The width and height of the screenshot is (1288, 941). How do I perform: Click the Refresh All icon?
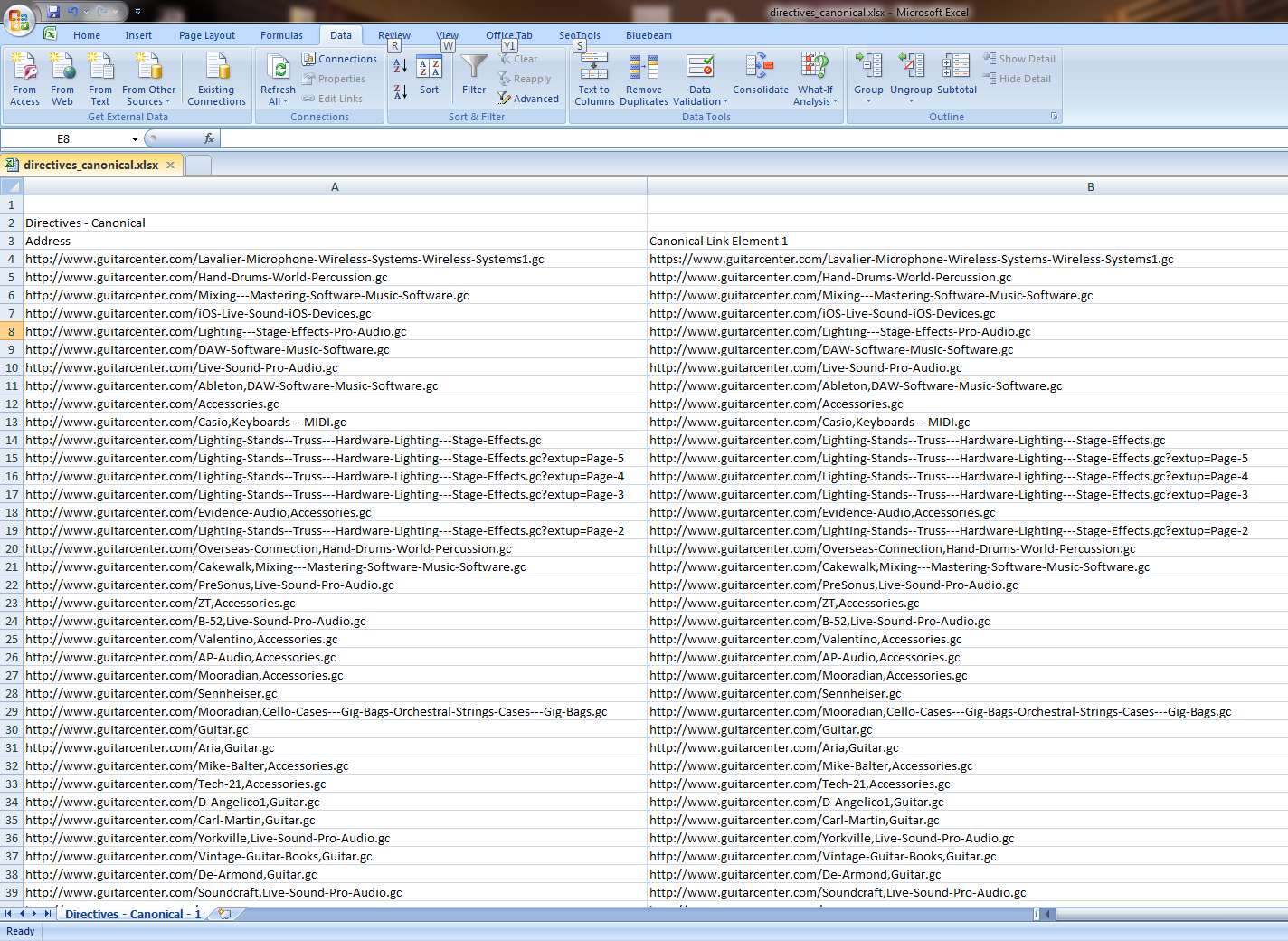pos(279,68)
